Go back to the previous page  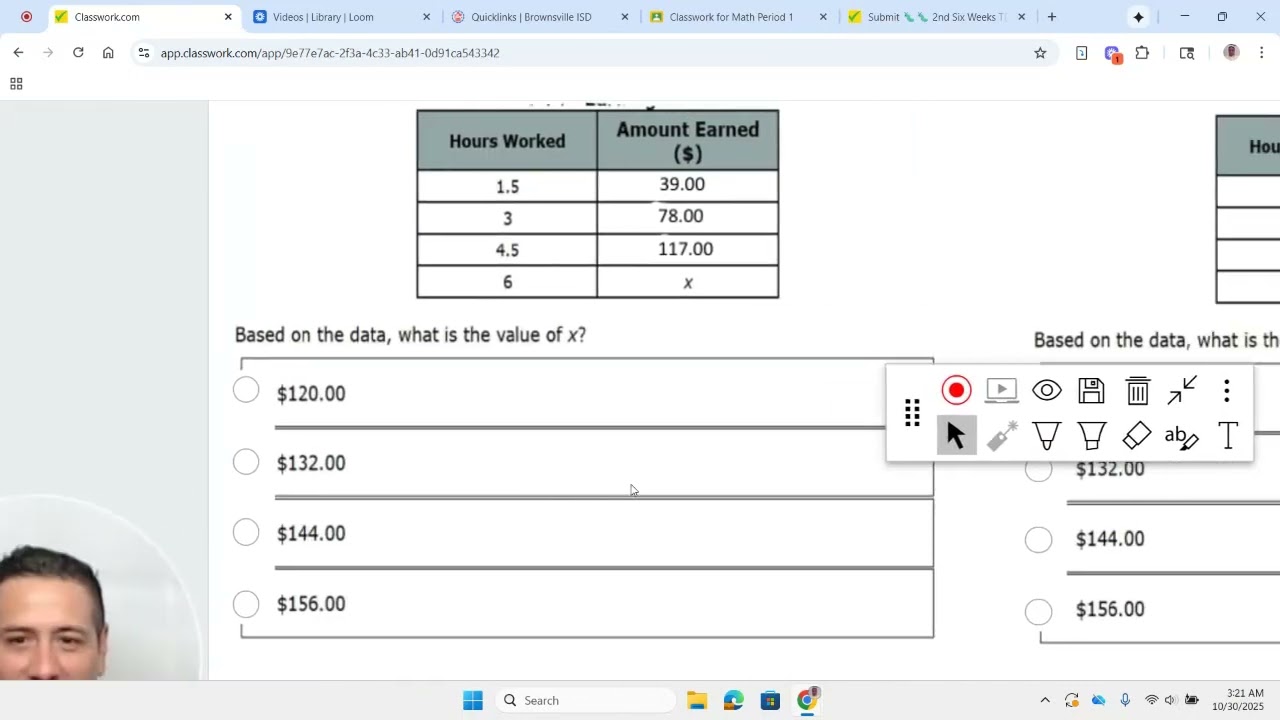click(18, 53)
